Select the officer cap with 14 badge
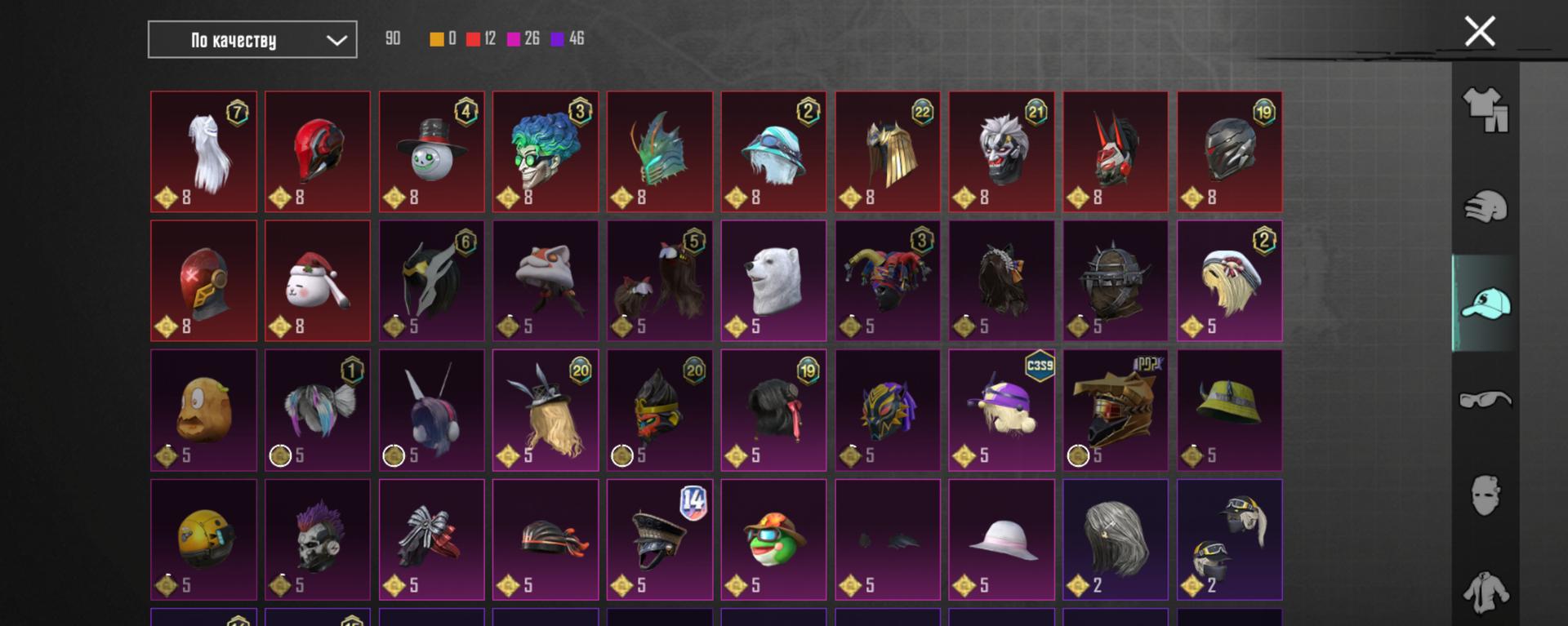This screenshot has width=1568, height=626. click(x=660, y=539)
